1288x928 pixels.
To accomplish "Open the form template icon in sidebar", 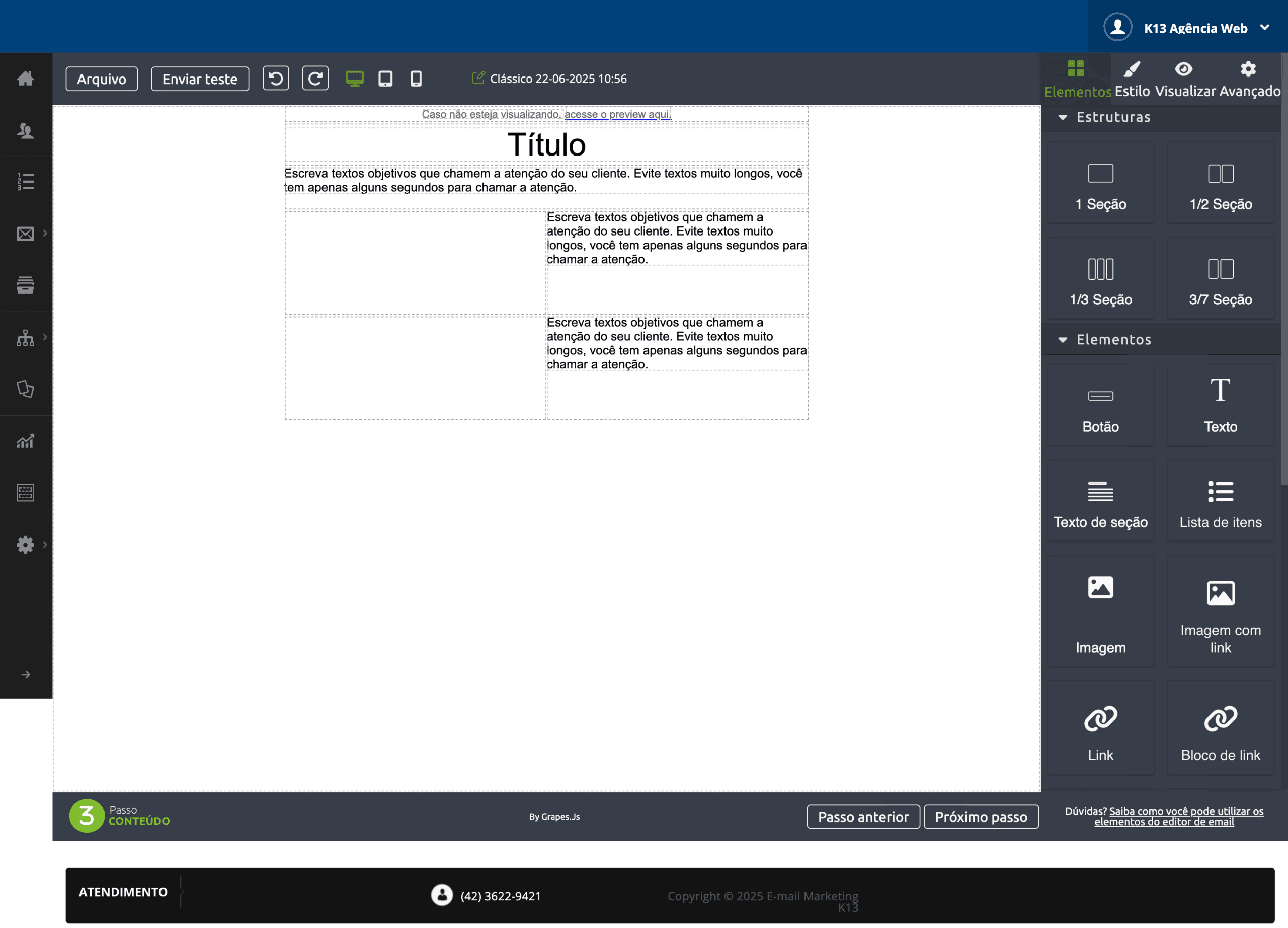I will [x=26, y=492].
